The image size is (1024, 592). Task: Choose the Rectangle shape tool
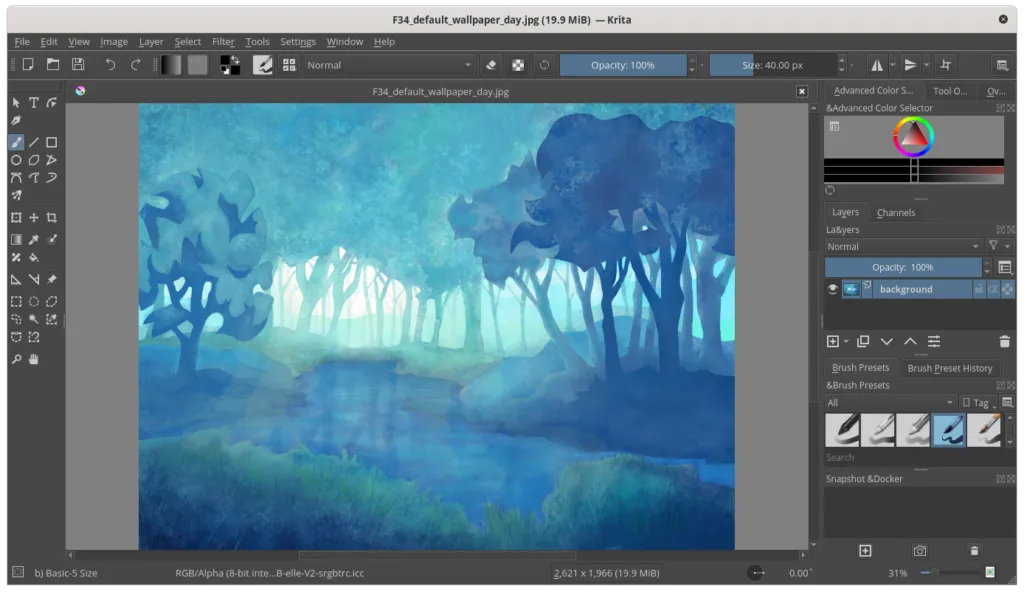click(52, 143)
